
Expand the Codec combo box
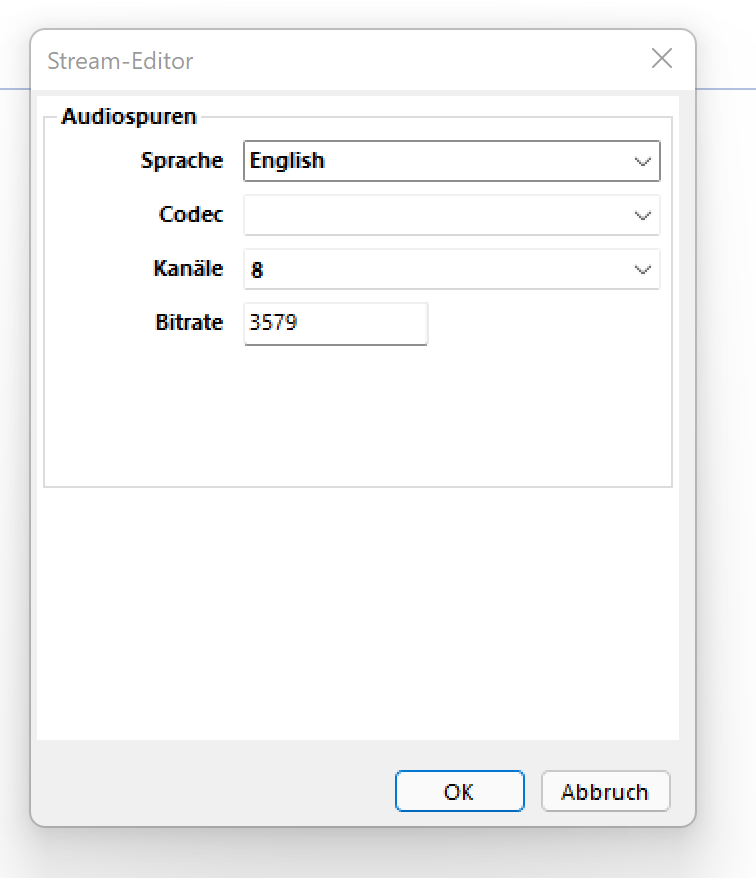tap(452, 215)
